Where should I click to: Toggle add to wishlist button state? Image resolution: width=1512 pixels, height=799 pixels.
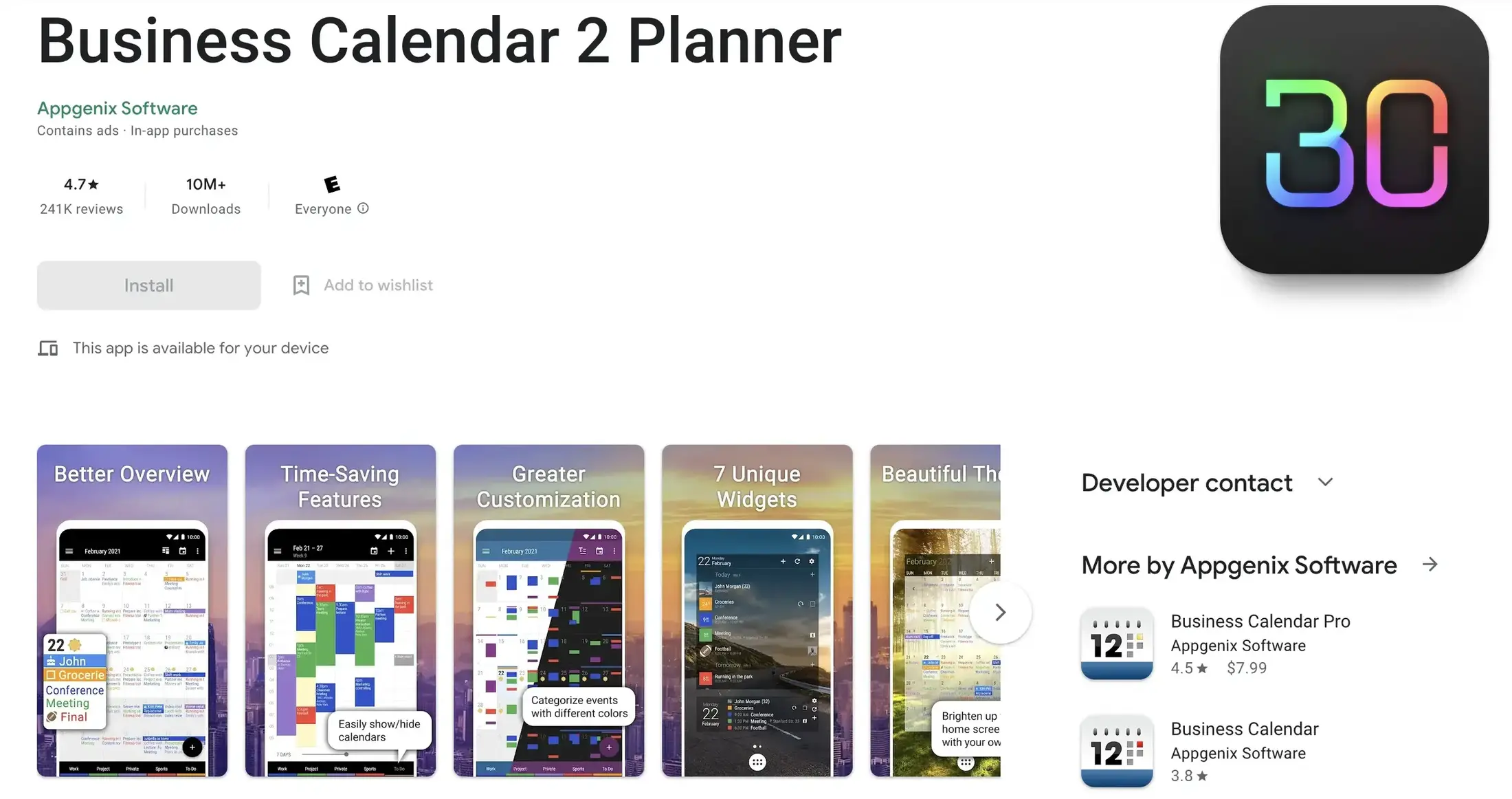tap(363, 285)
